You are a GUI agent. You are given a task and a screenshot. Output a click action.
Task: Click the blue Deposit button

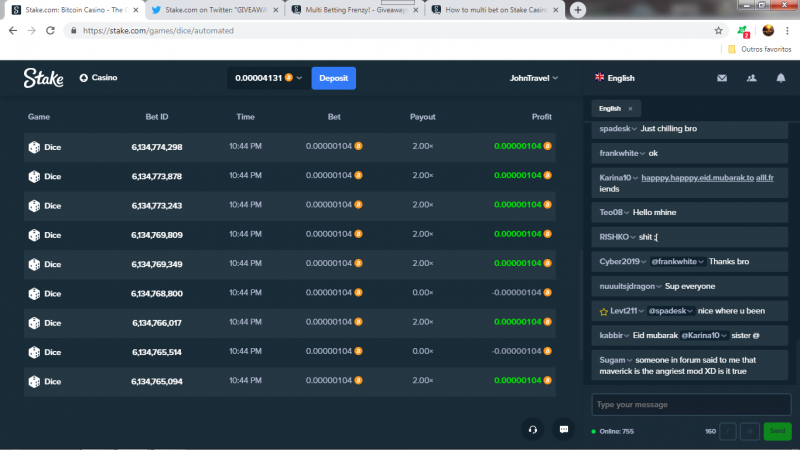pyautogui.click(x=334, y=78)
